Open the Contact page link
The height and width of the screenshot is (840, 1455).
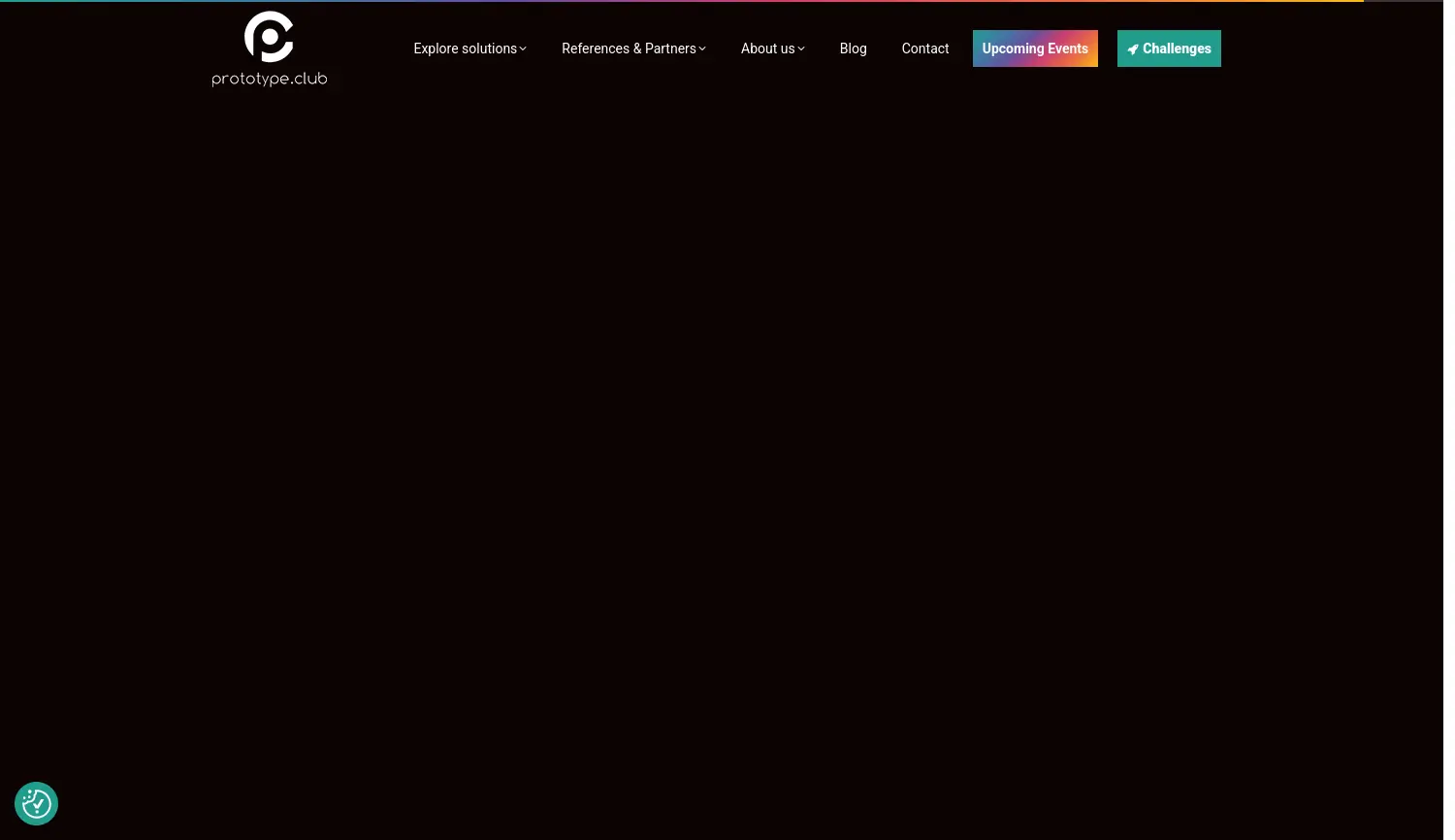pos(924,48)
